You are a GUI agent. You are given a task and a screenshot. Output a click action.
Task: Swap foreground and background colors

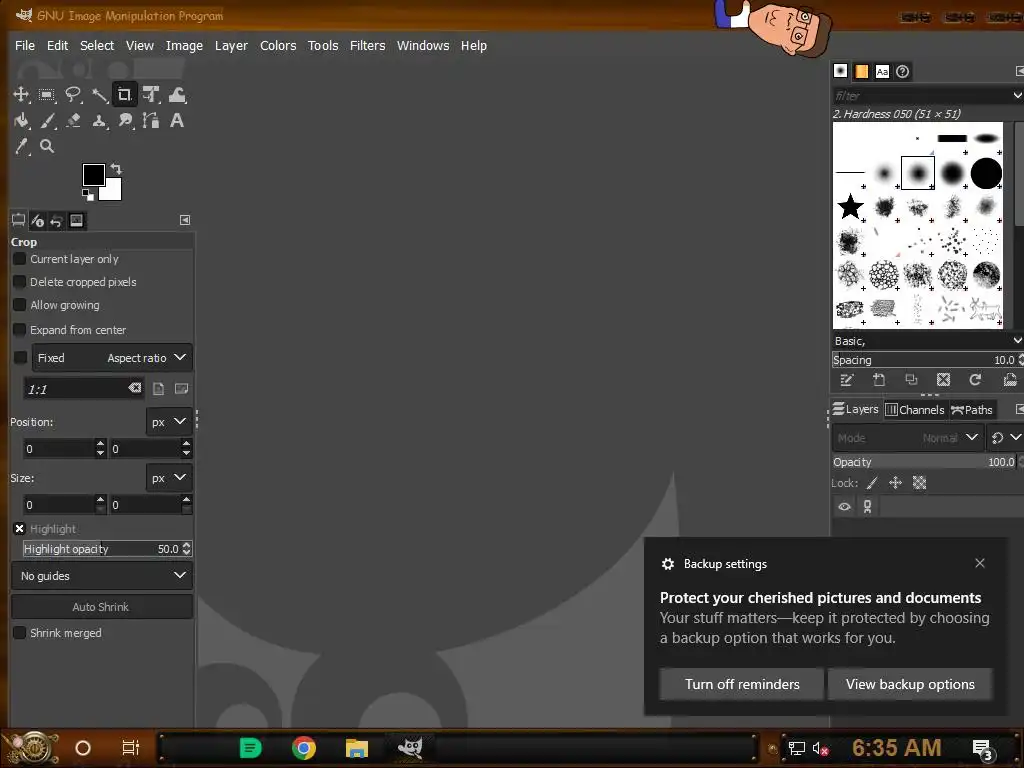[x=116, y=168]
